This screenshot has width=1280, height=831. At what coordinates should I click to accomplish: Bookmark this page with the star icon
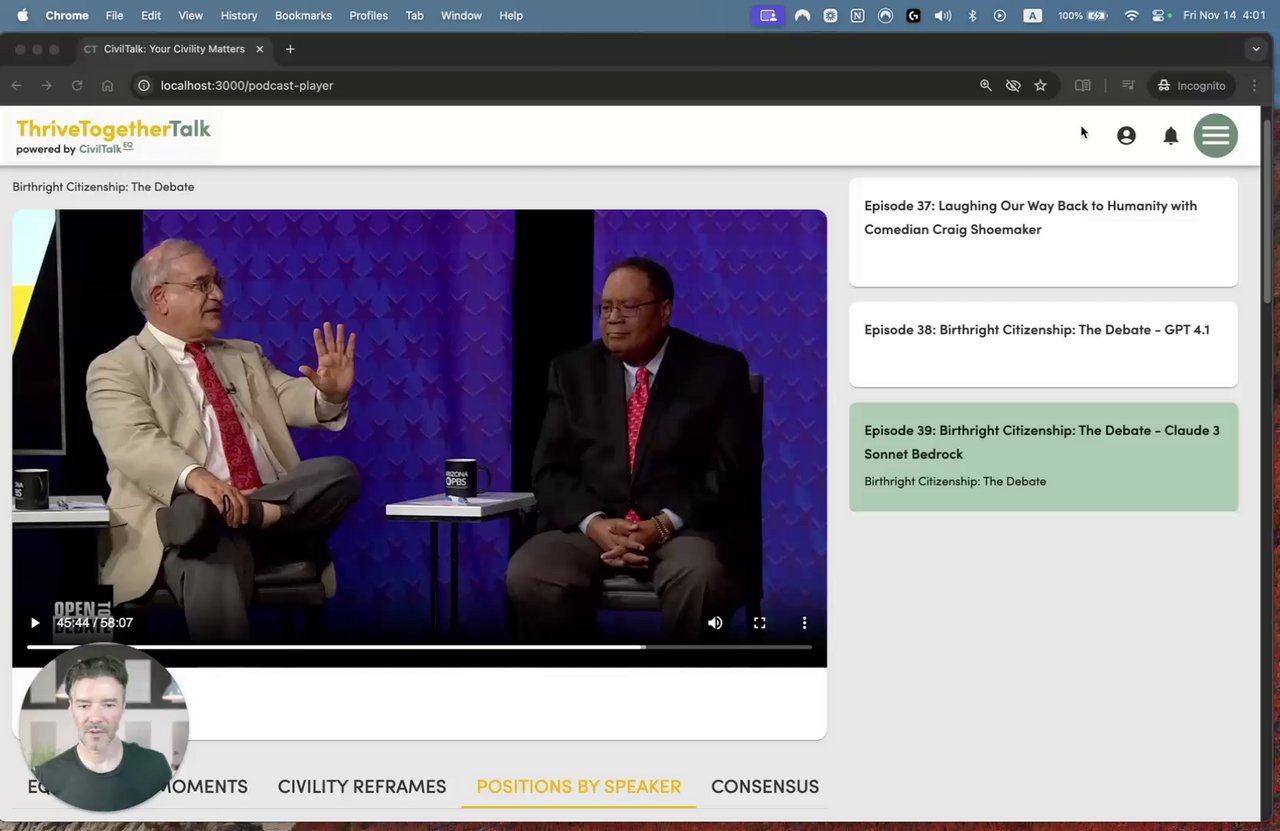point(1040,86)
